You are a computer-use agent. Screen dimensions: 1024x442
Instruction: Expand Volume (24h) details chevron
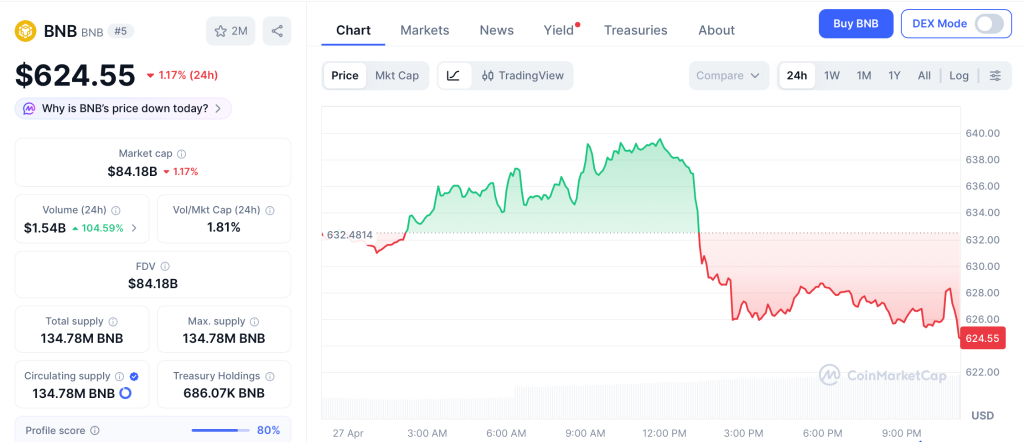pyautogui.click(x=134, y=228)
